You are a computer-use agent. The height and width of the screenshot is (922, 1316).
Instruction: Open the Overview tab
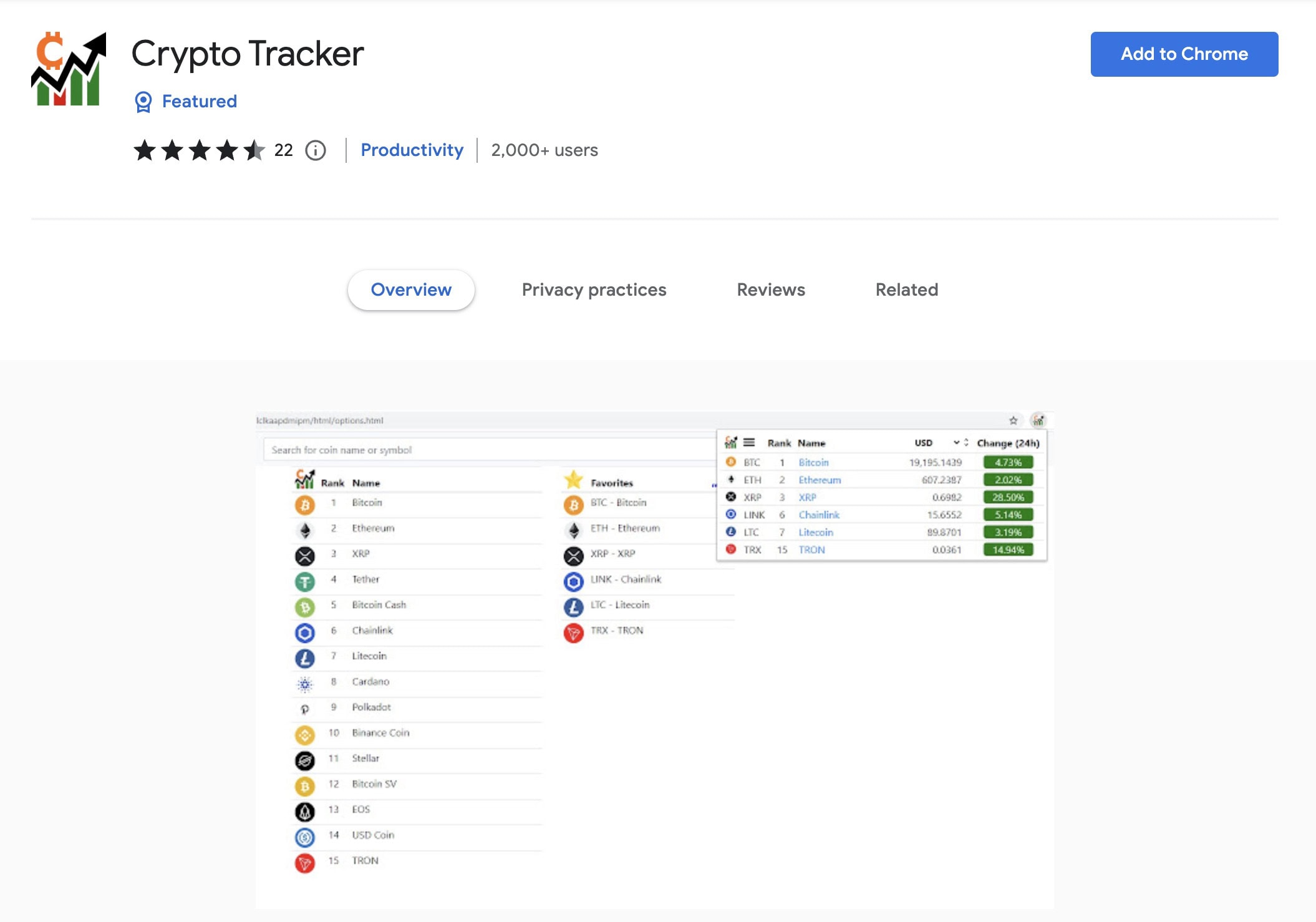411,289
